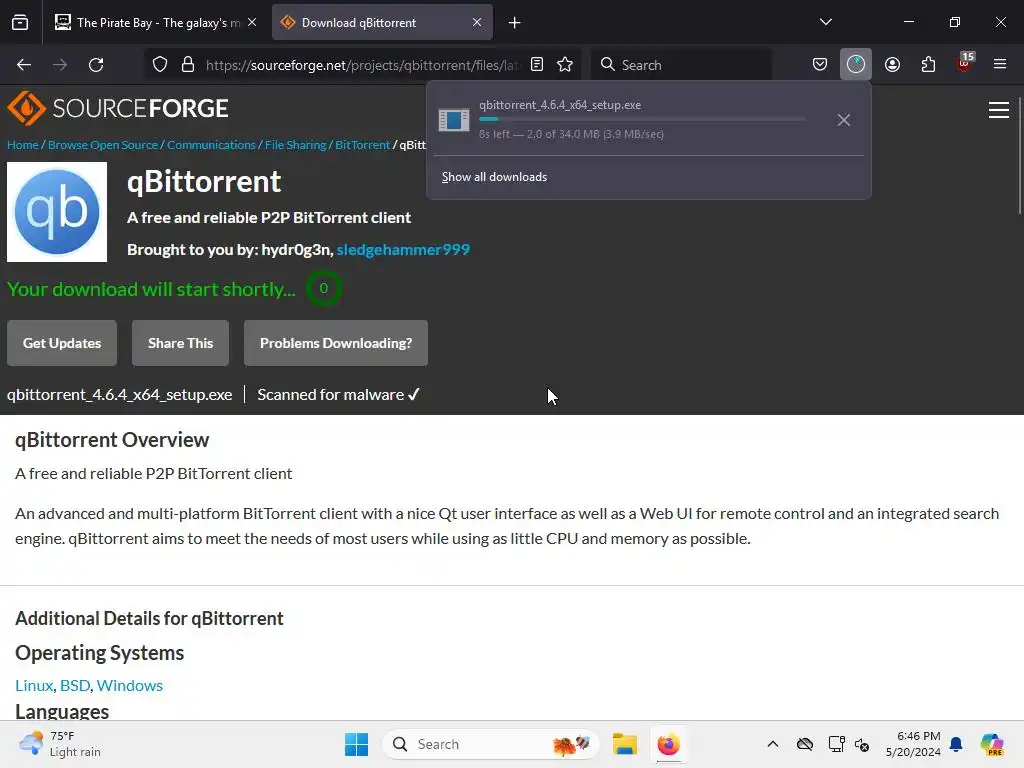This screenshot has width=1024, height=768.
Task: Click the Share This button
Action: pos(180,343)
